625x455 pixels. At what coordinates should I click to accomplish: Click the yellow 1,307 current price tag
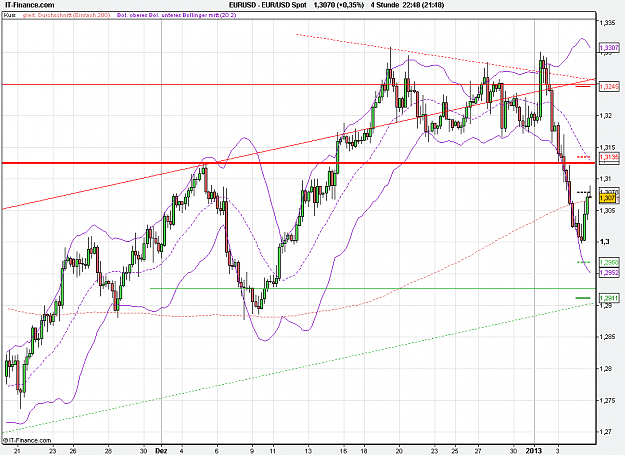[x=607, y=198]
